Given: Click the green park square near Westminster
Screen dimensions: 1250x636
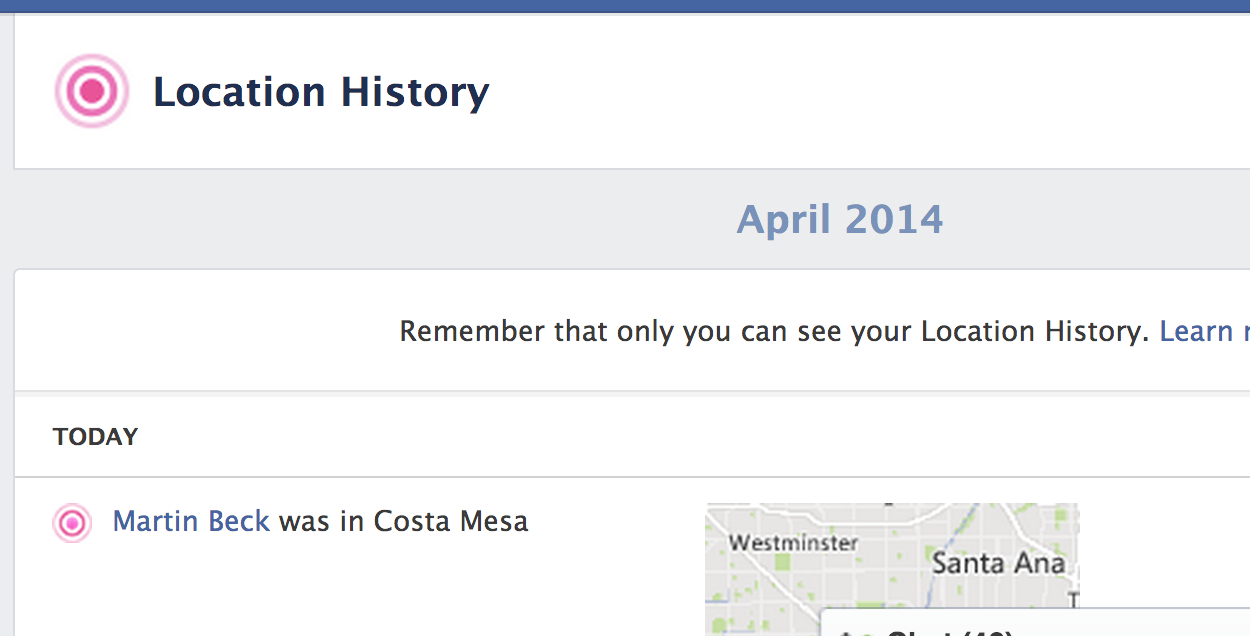Looking at the screenshot, I should [782, 563].
